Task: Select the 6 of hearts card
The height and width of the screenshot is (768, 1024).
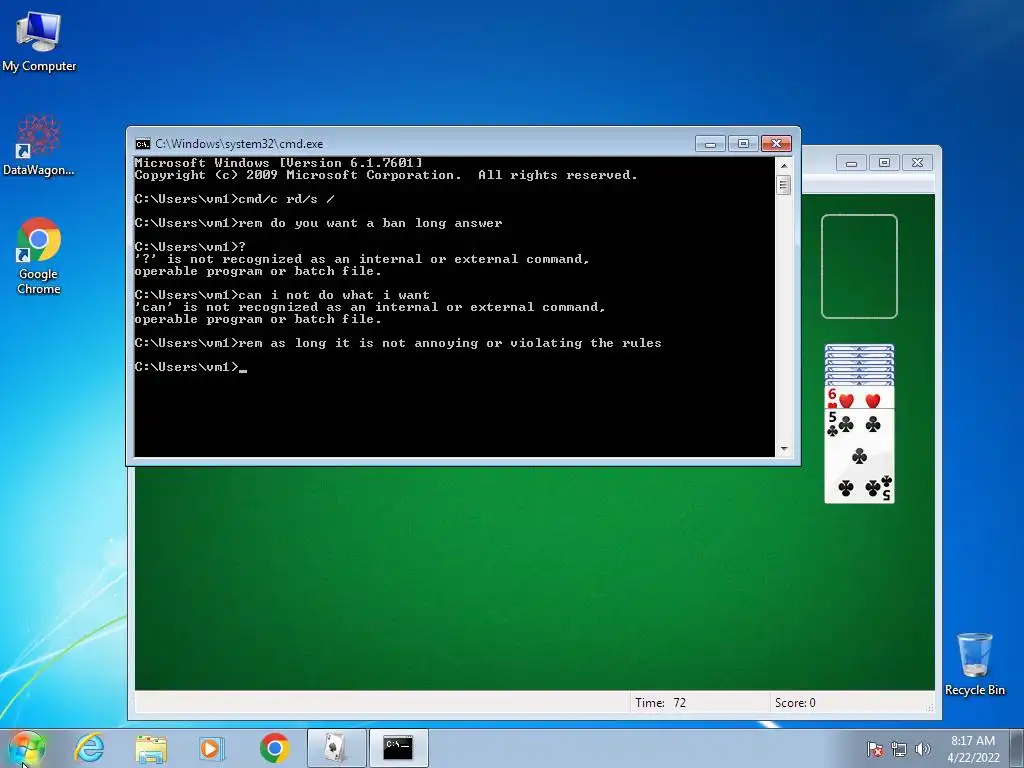Action: click(859, 398)
